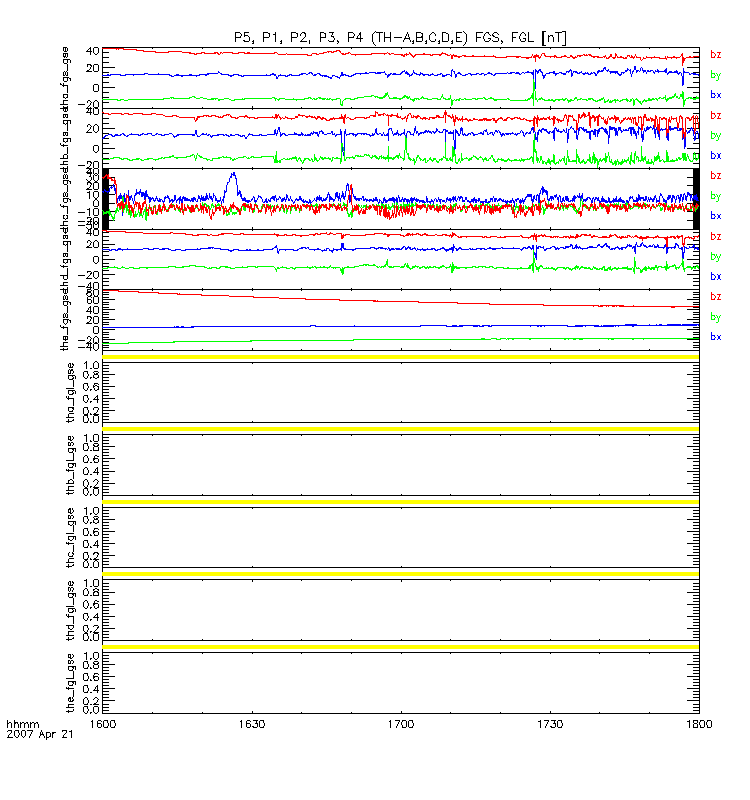Screen dimensions: 750x800
Task: Click the thc_fgl_gse axis label
Action: pos(70,538)
